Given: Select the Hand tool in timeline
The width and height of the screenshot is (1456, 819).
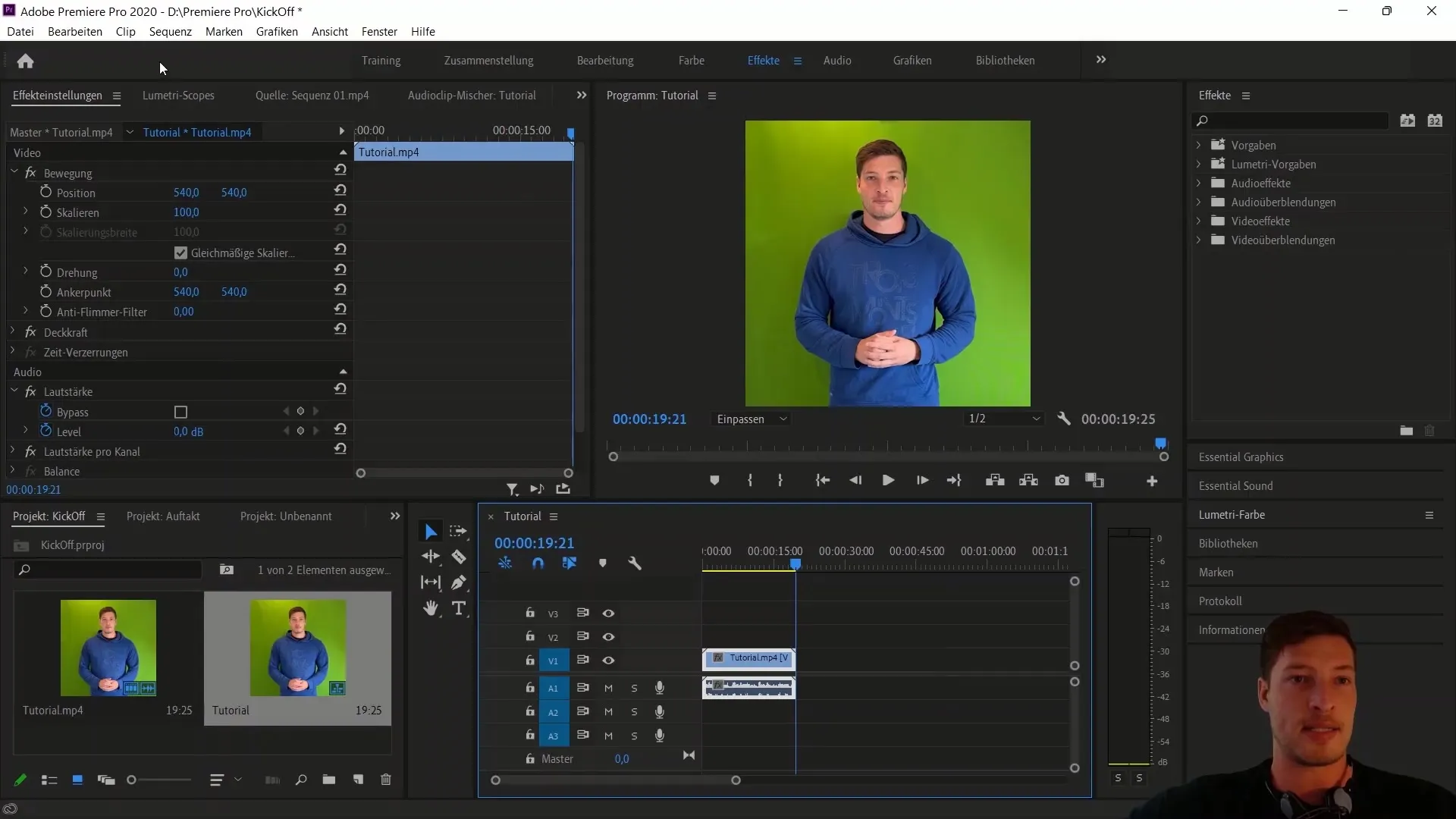Looking at the screenshot, I should tap(431, 608).
